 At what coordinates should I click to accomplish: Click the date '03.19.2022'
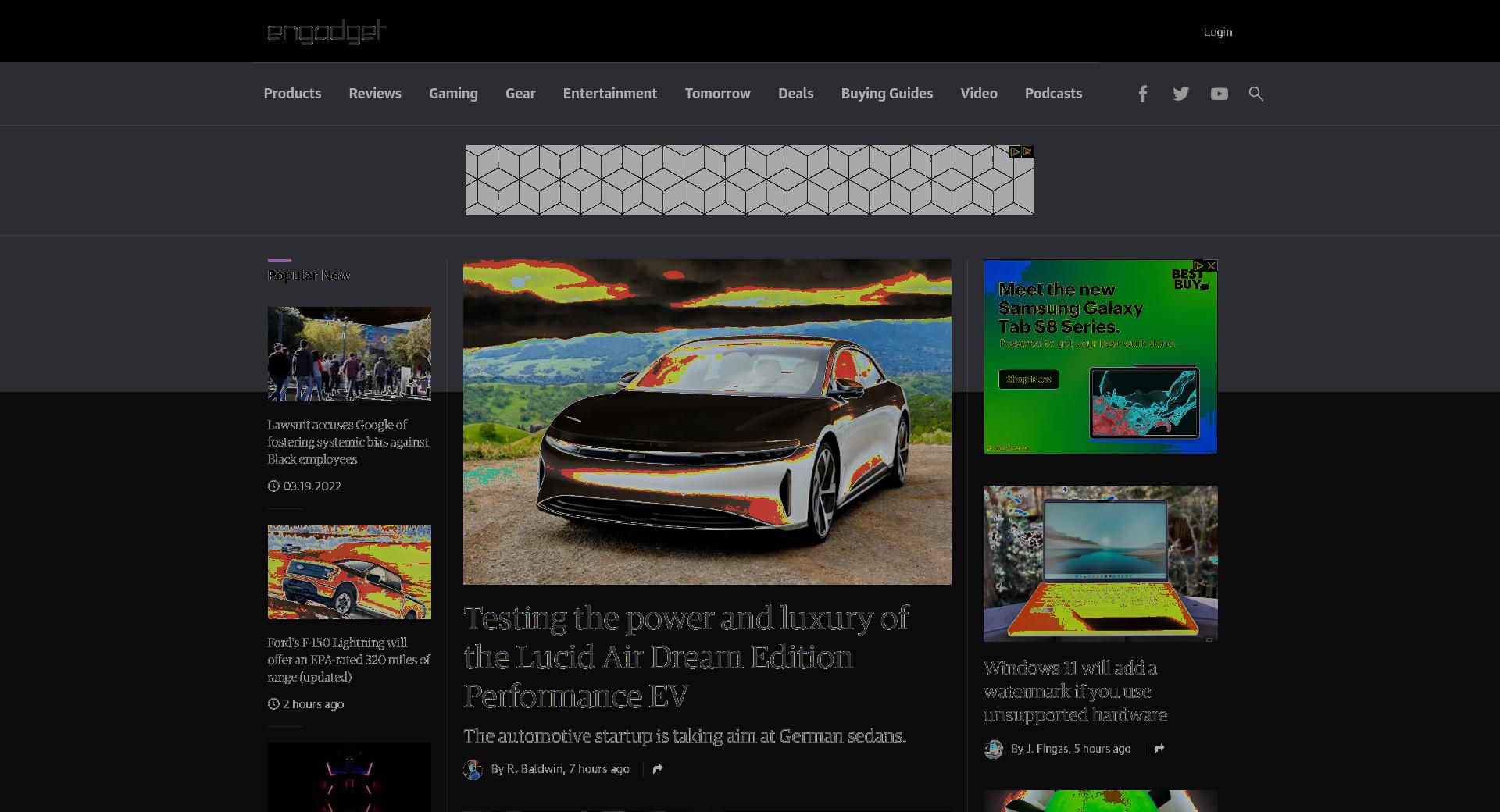click(x=312, y=486)
